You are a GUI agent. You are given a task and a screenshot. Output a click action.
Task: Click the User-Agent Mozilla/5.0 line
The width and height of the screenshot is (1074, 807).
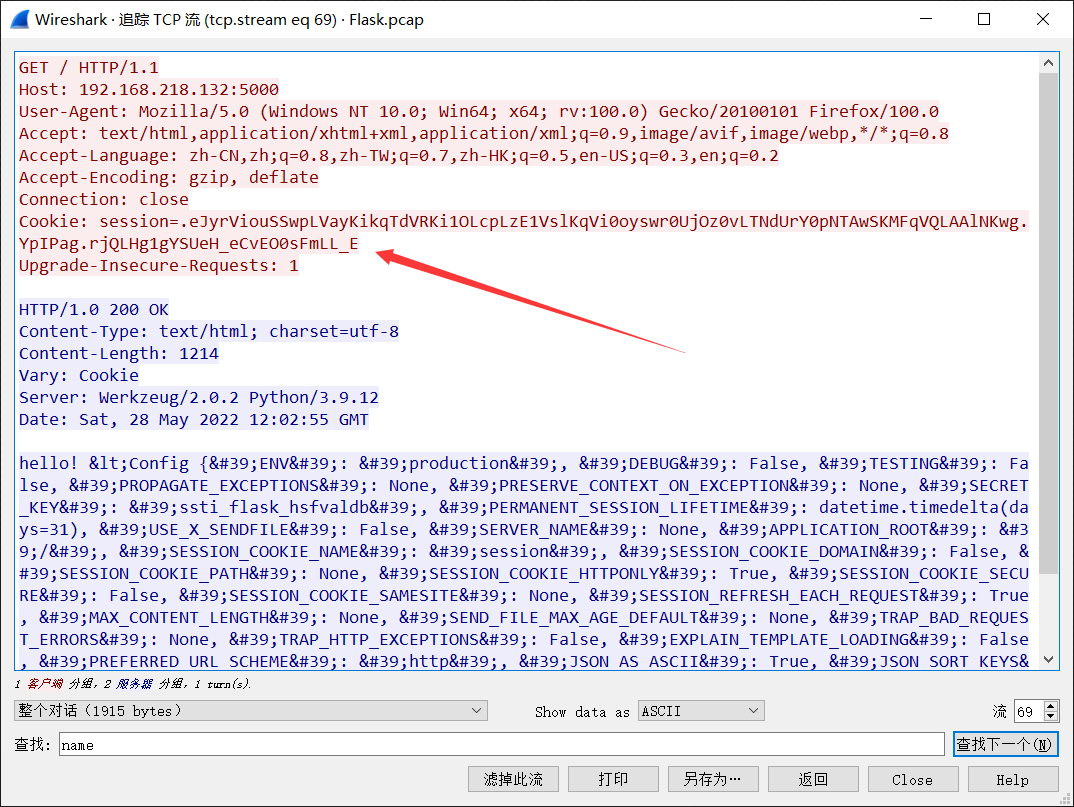[478, 111]
